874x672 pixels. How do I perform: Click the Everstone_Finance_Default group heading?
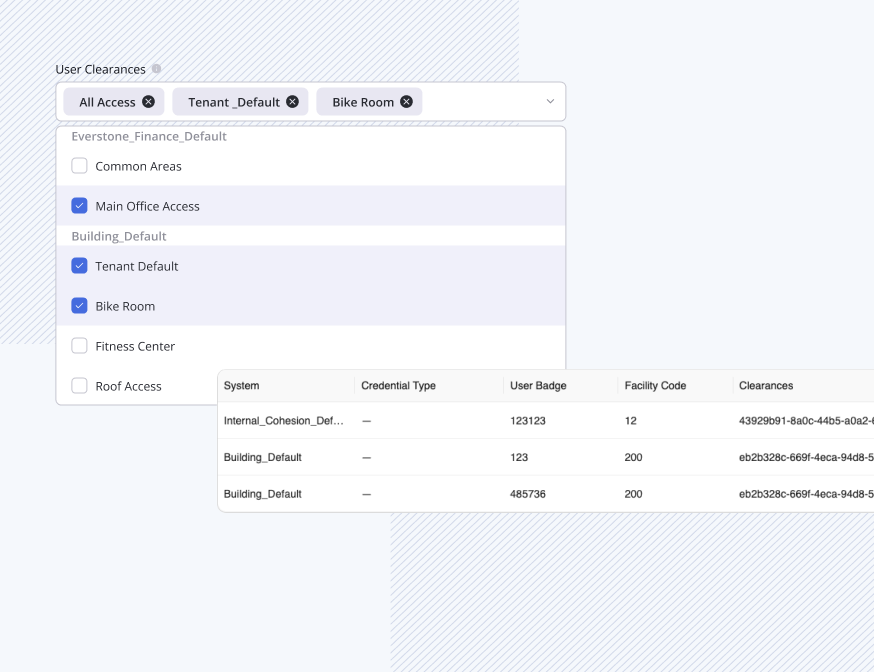click(x=149, y=137)
